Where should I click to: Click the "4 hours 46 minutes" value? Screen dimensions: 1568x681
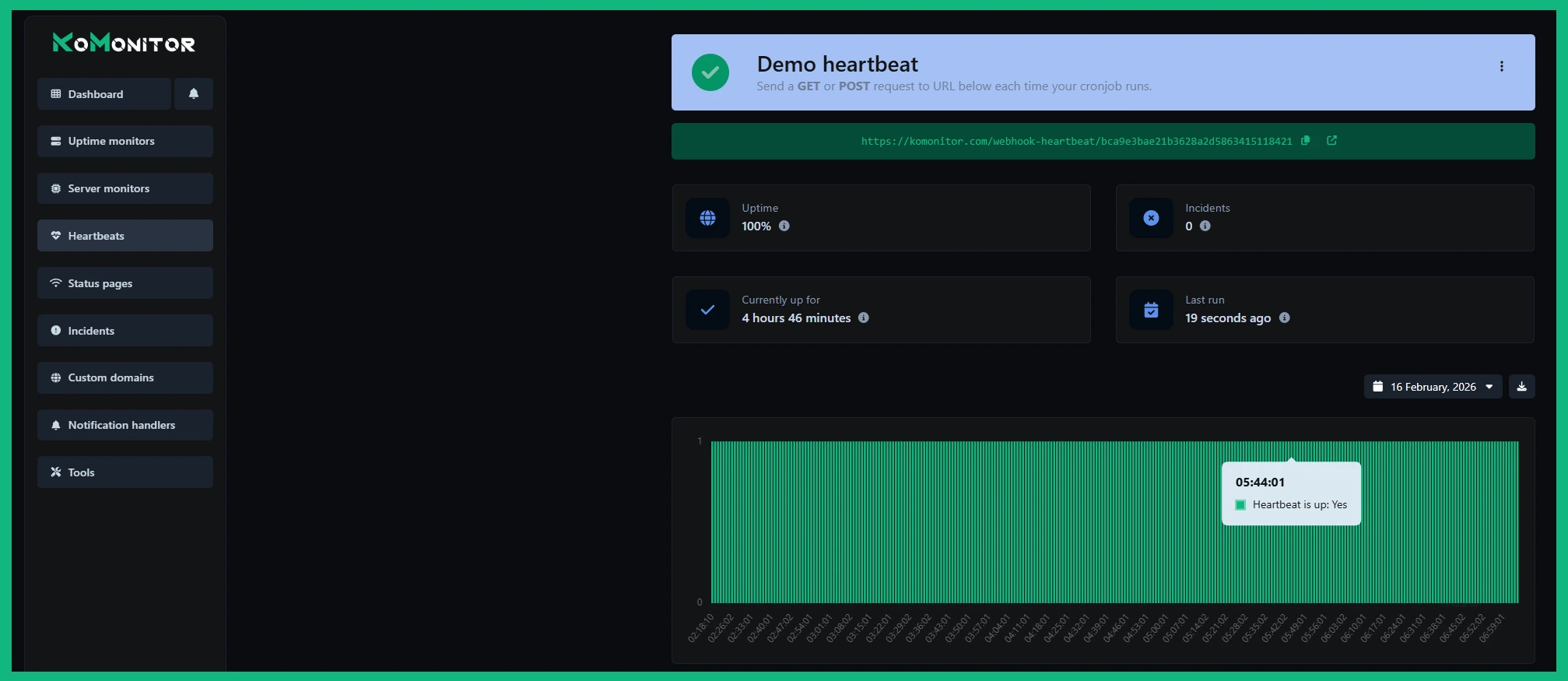coord(796,318)
